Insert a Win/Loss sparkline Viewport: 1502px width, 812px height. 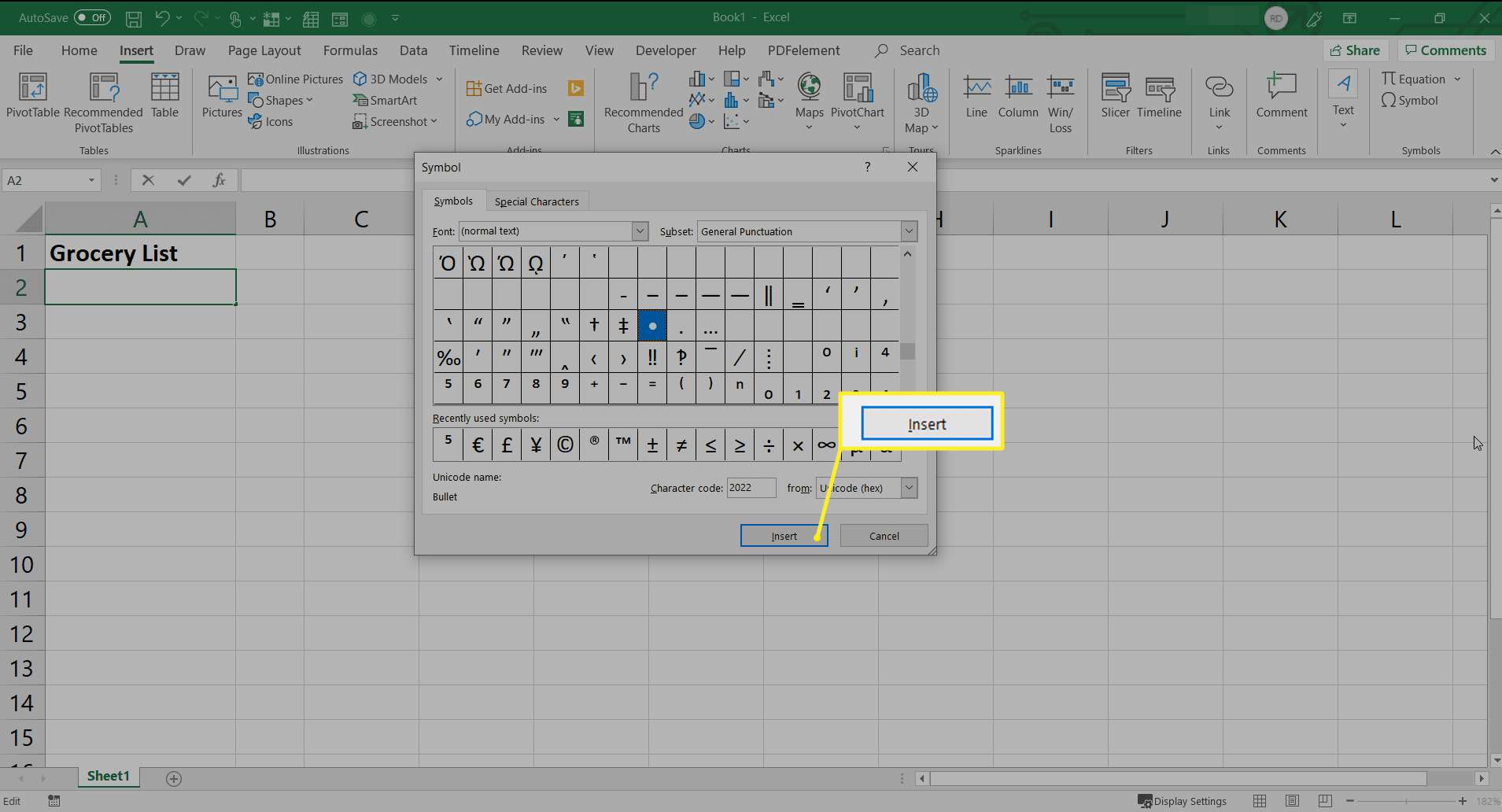[1061, 103]
